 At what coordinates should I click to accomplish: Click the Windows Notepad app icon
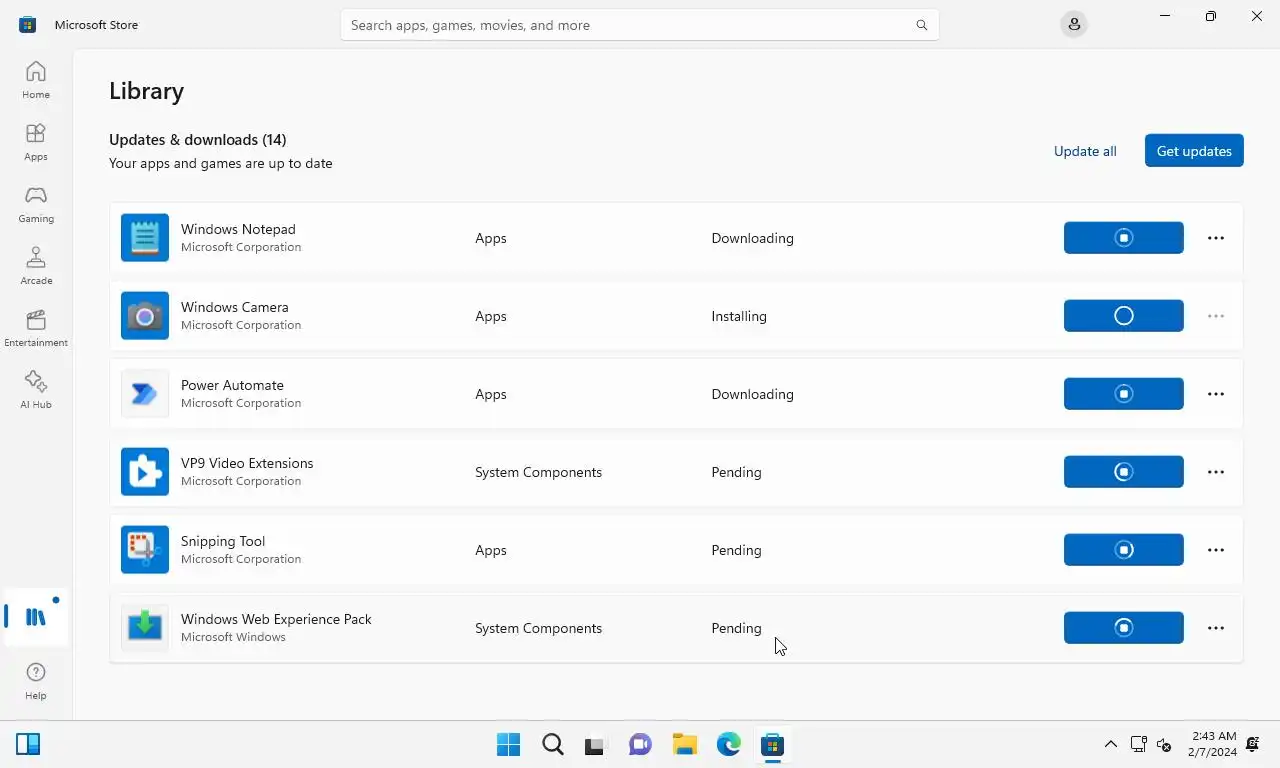click(x=145, y=238)
